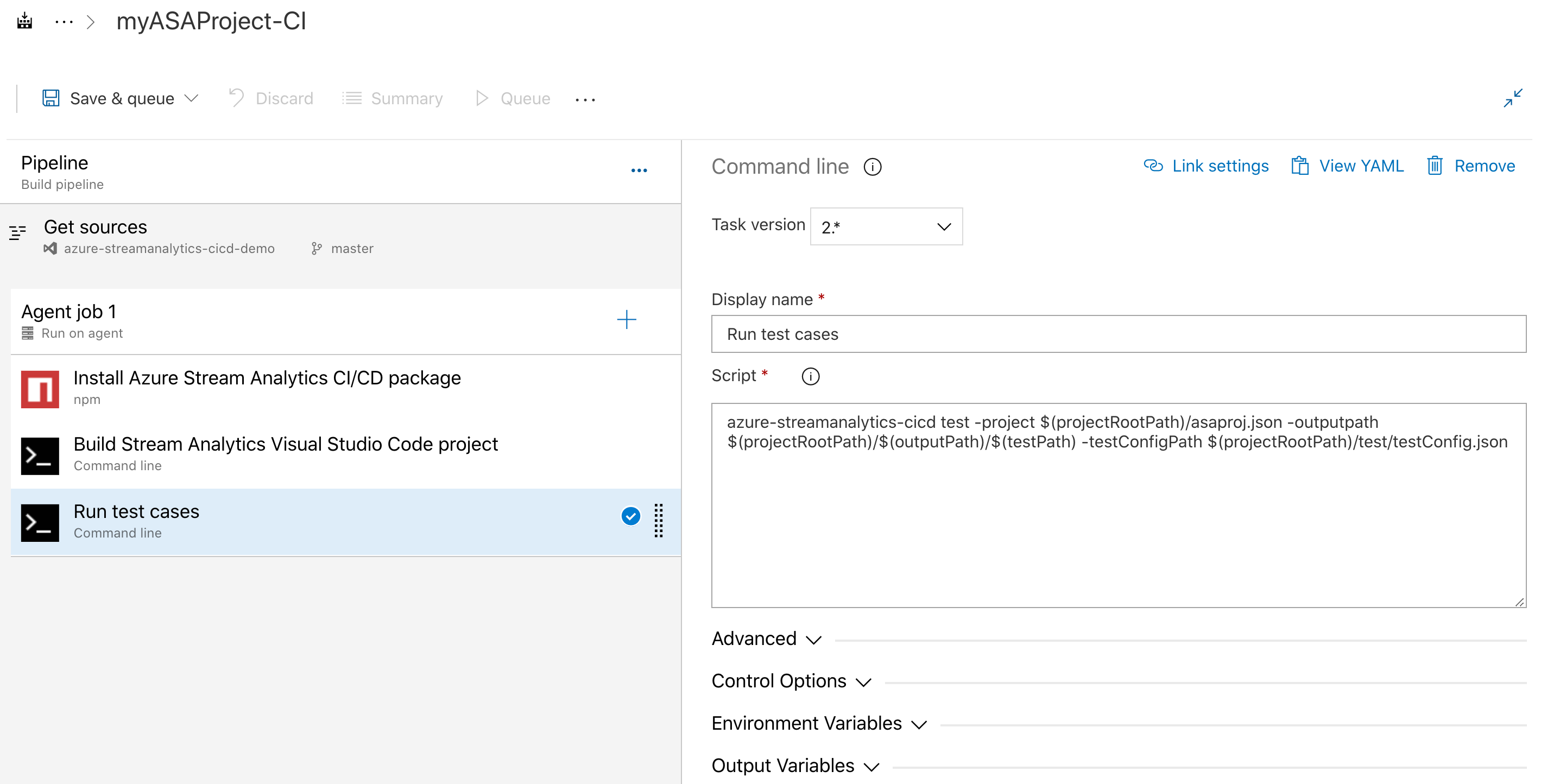Open the Save & queue dropdown arrow
The height and width of the screenshot is (784, 1541).
coord(193,98)
